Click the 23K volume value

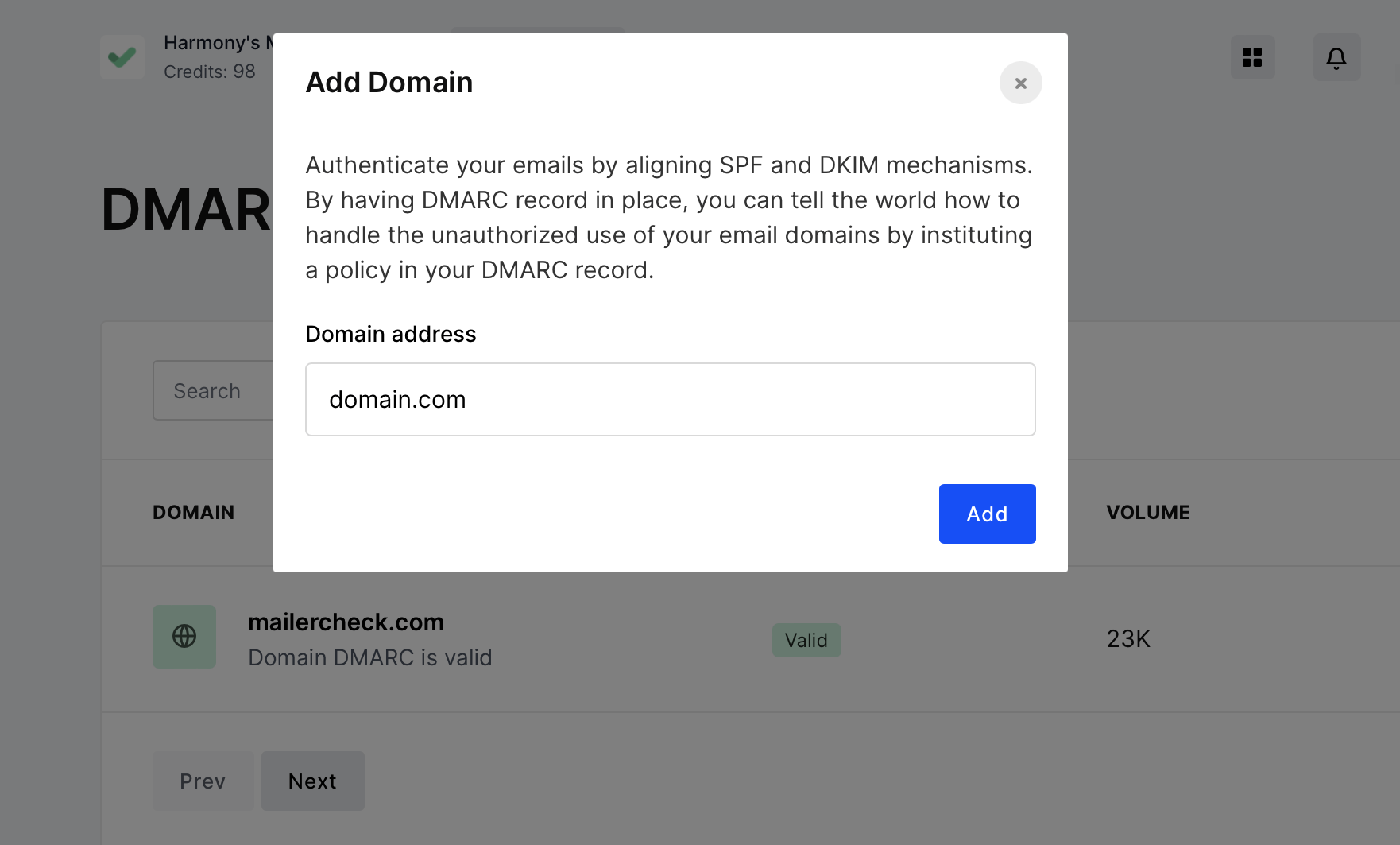click(1128, 639)
